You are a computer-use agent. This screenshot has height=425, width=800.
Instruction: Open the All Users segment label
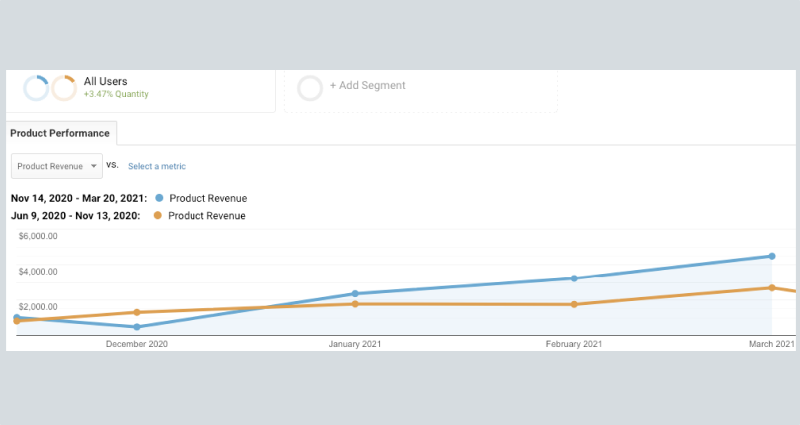click(x=105, y=81)
